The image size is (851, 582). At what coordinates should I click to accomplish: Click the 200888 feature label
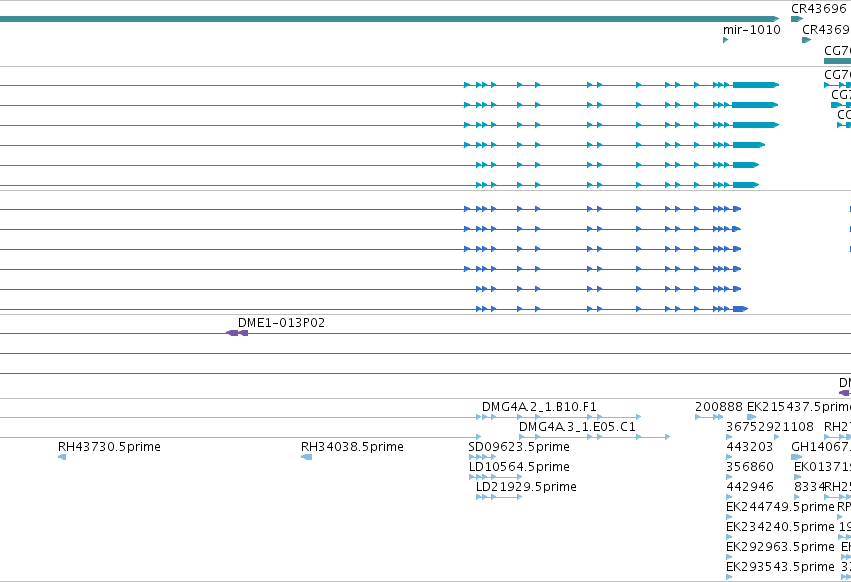click(719, 407)
